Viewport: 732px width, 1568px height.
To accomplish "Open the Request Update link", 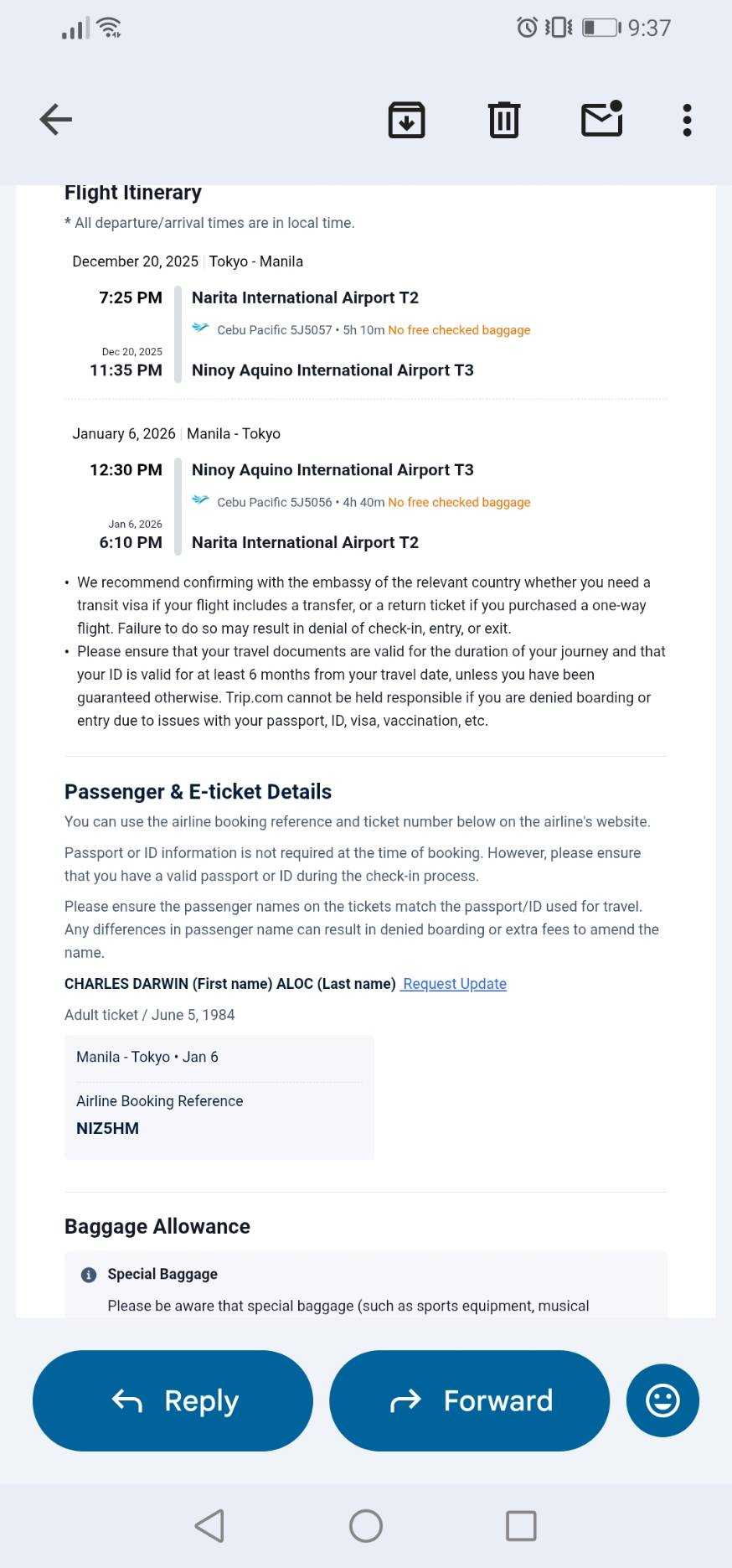I will 454,984.
